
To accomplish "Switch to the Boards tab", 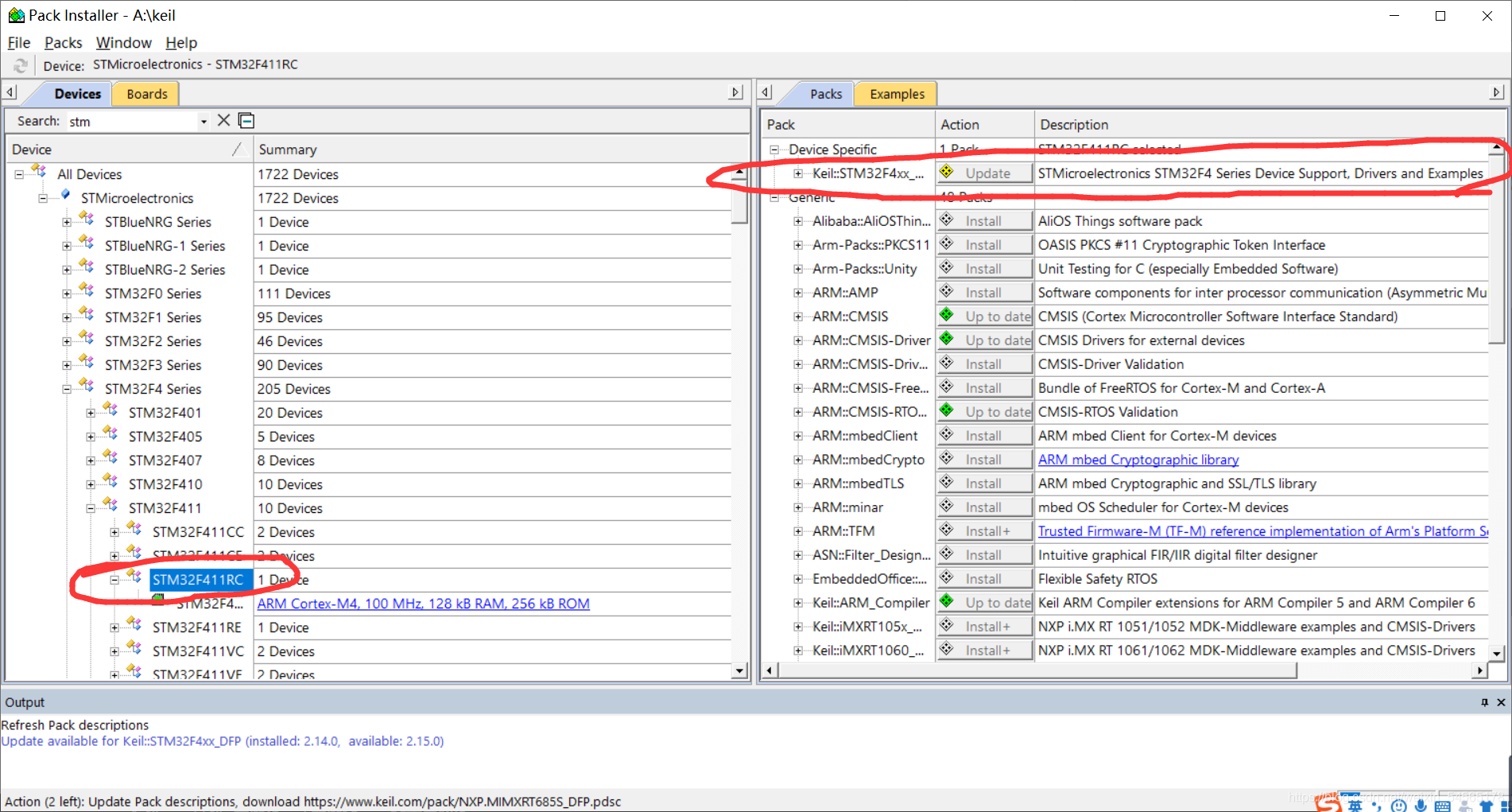I will point(146,94).
